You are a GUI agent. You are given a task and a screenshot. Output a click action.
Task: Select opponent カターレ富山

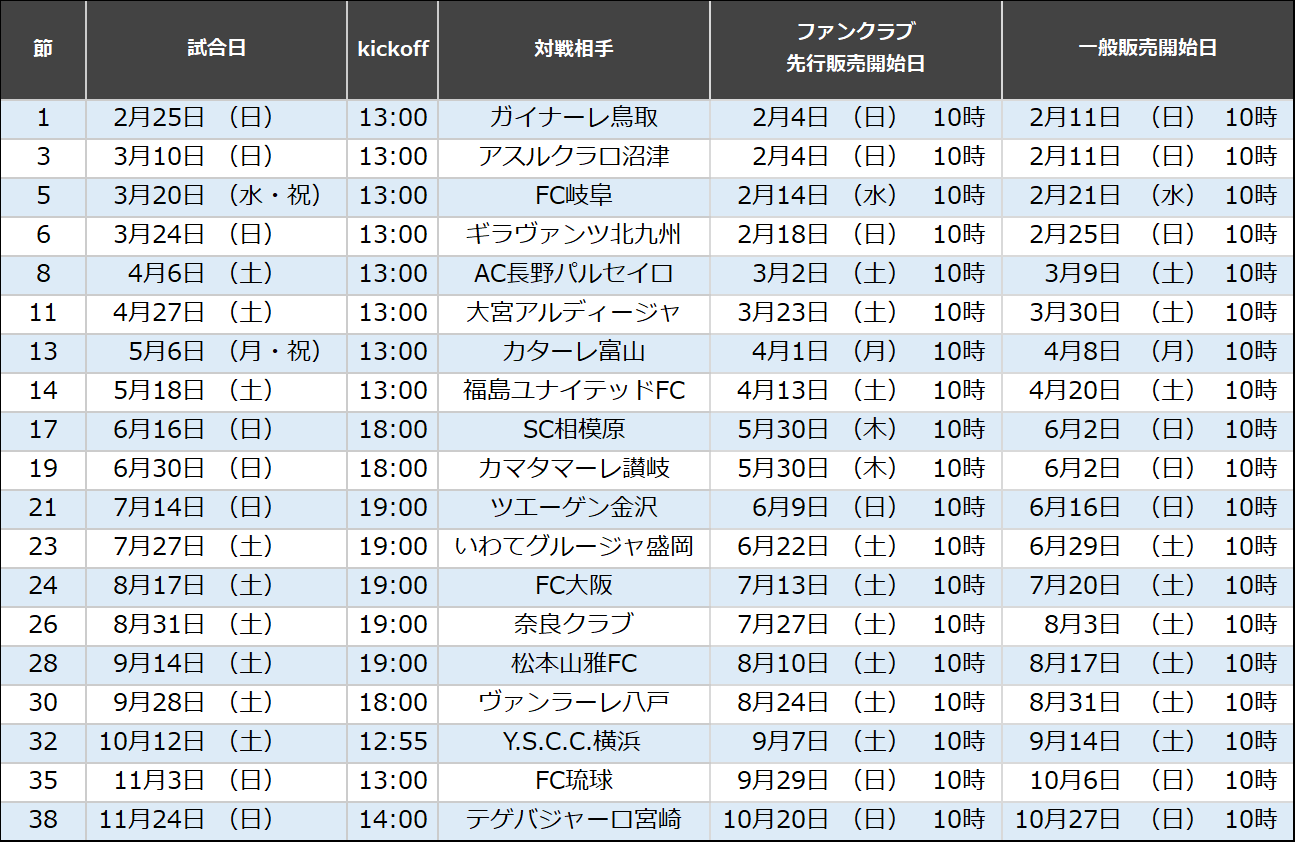(574, 352)
